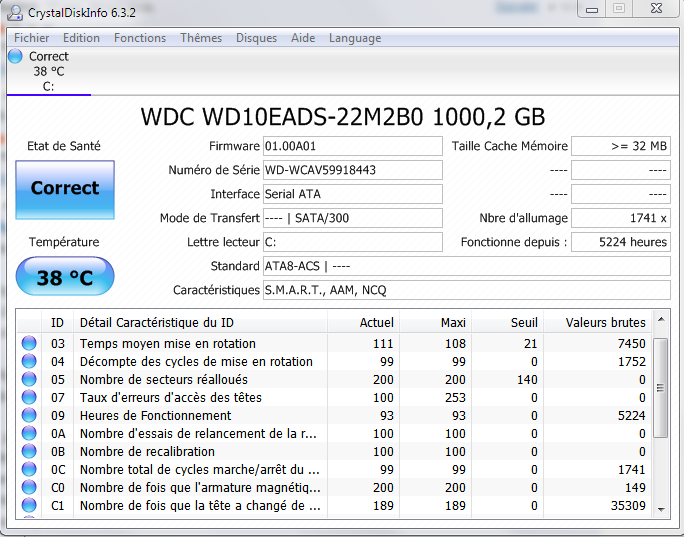
Task: Click status orb for ID C0 row
Action: pyautogui.click(x=29, y=487)
